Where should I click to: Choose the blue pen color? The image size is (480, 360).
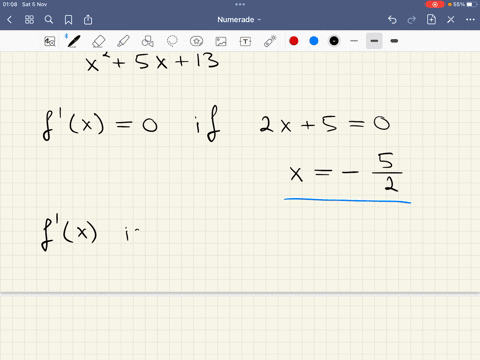(314, 41)
